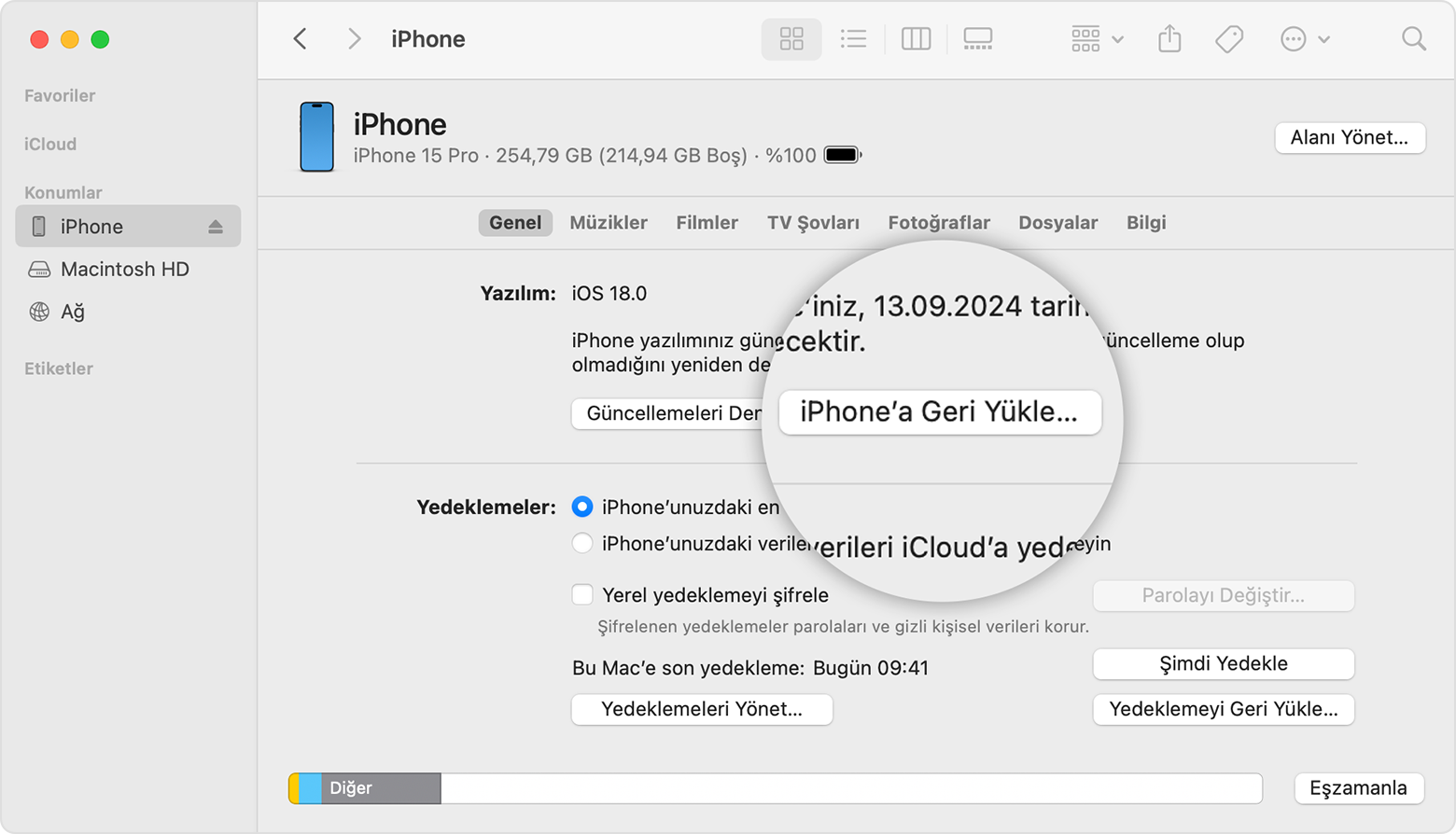Viewport: 1456px width, 834px height.
Task: Click the Konumlar sidebar heading
Action: (63, 193)
